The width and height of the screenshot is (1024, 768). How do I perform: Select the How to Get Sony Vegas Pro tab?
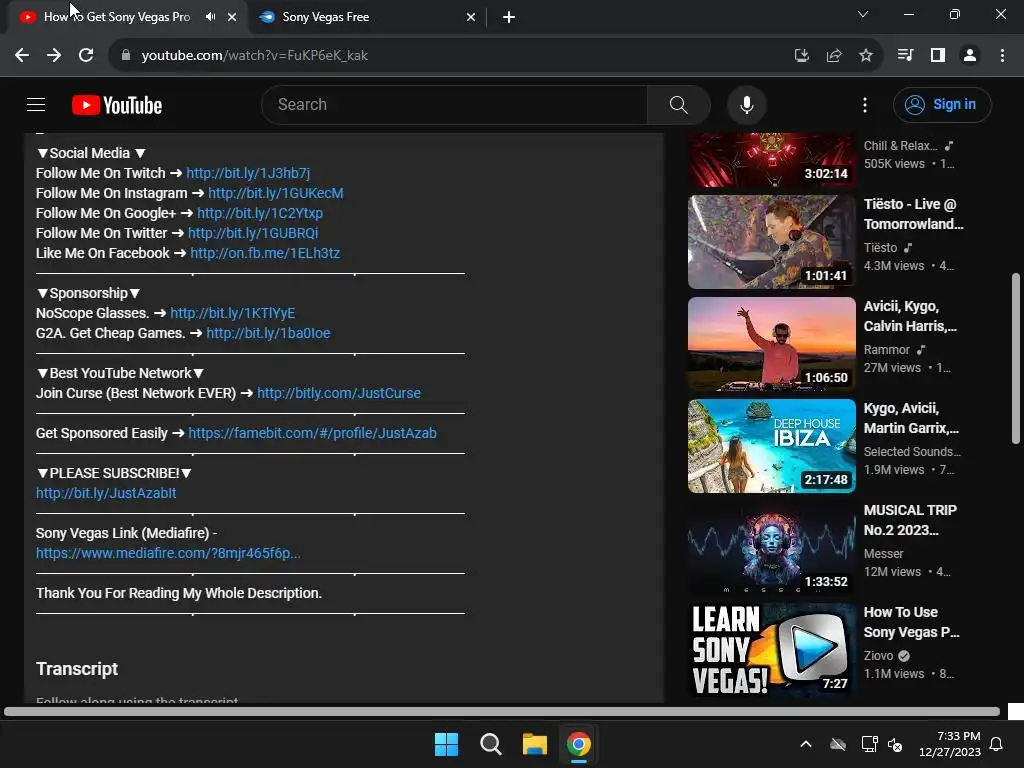pyautogui.click(x=118, y=17)
